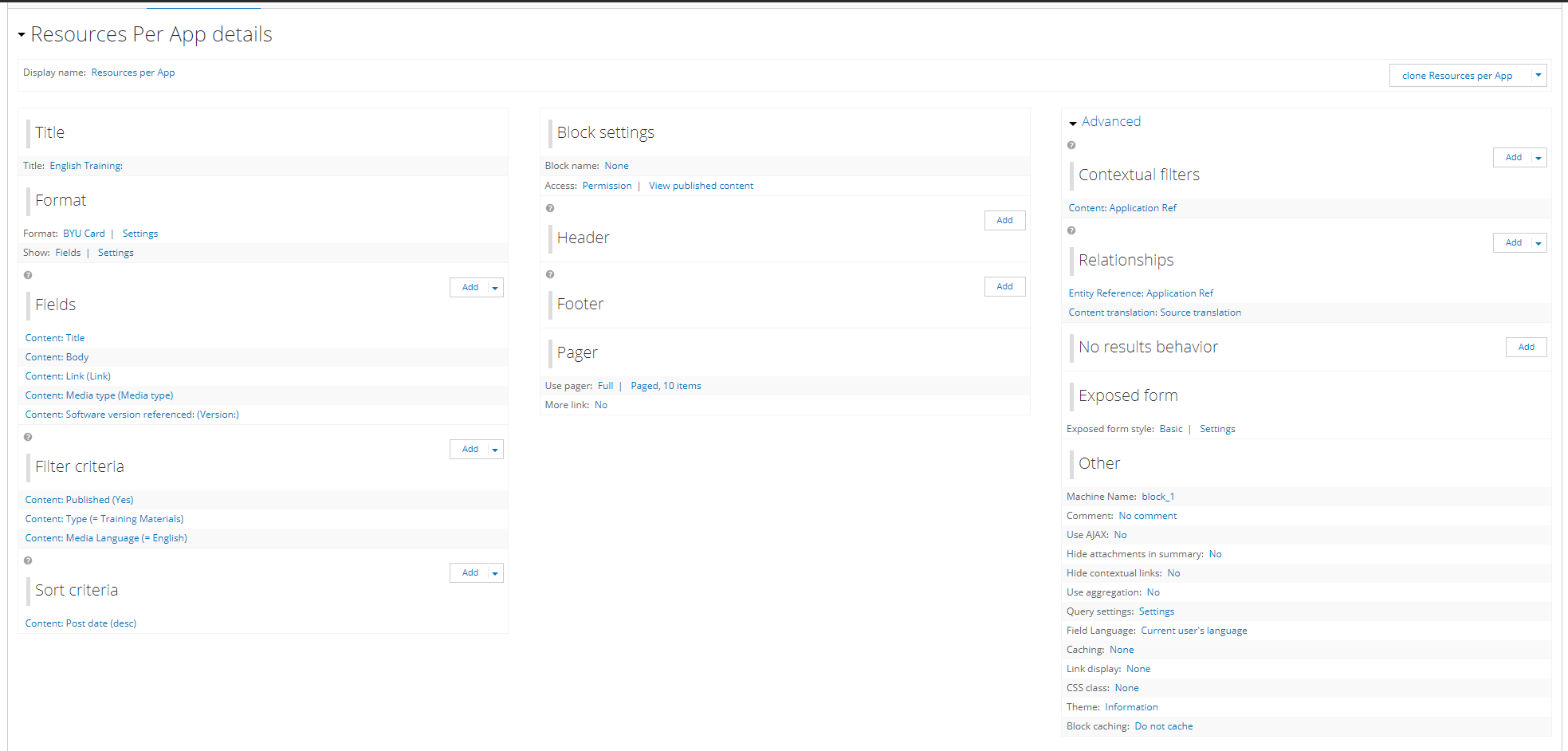This screenshot has height=751, width=1568.
Task: Change format BYU Card
Action: point(84,234)
